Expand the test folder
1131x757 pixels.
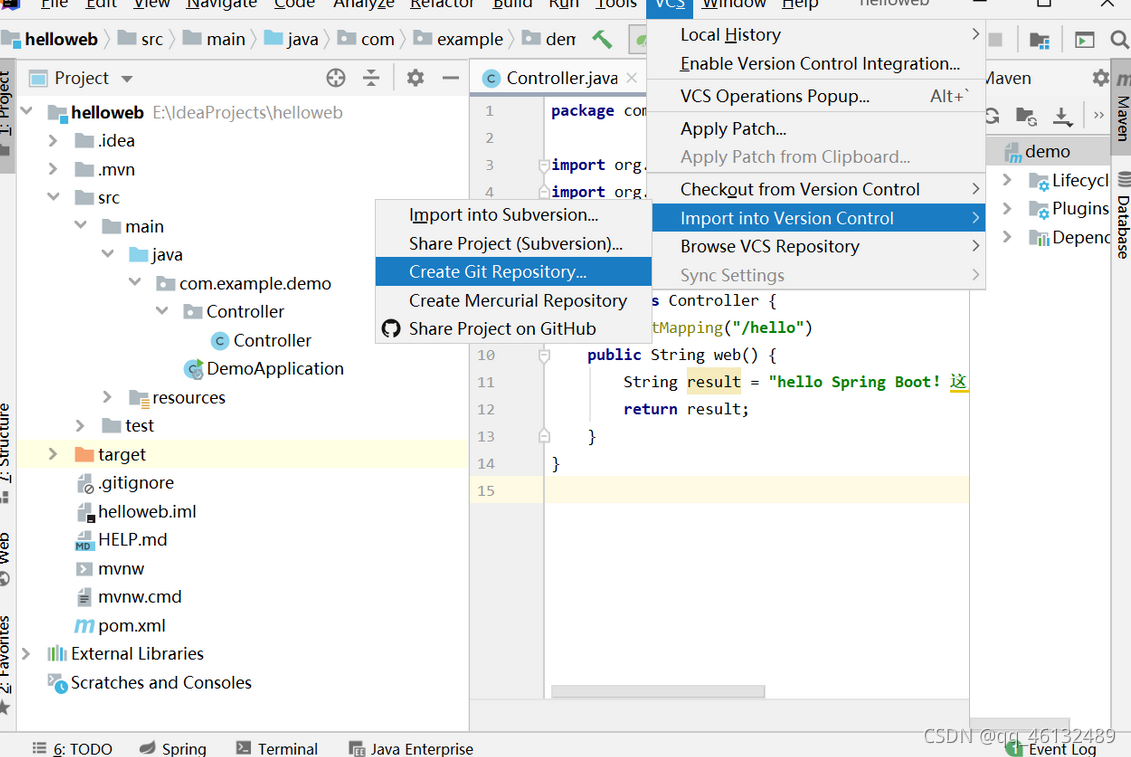[80, 426]
